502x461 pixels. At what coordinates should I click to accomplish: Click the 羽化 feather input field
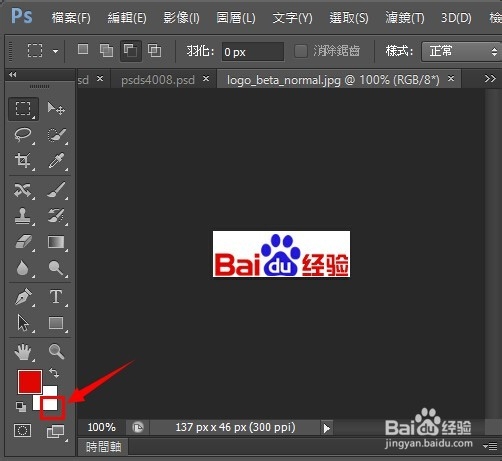coord(253,52)
